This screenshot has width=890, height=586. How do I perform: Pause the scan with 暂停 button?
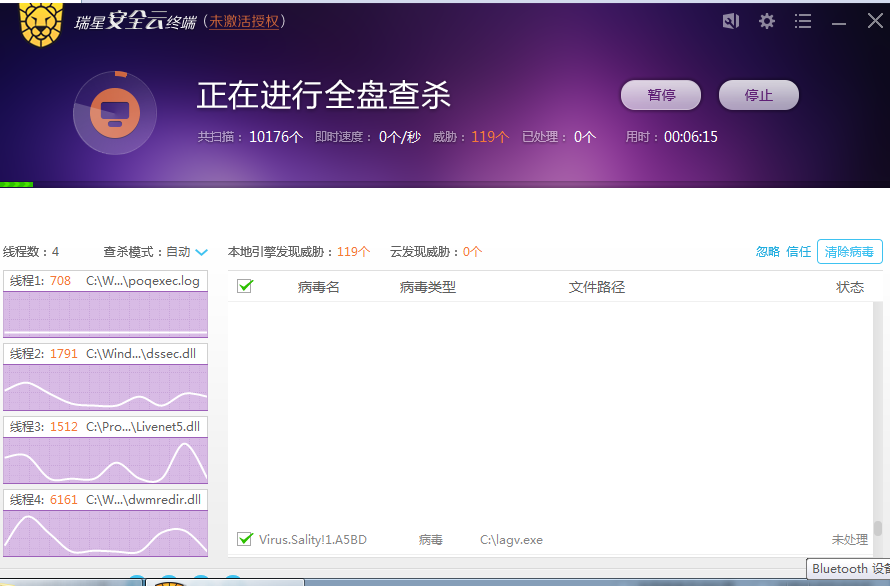pos(661,95)
